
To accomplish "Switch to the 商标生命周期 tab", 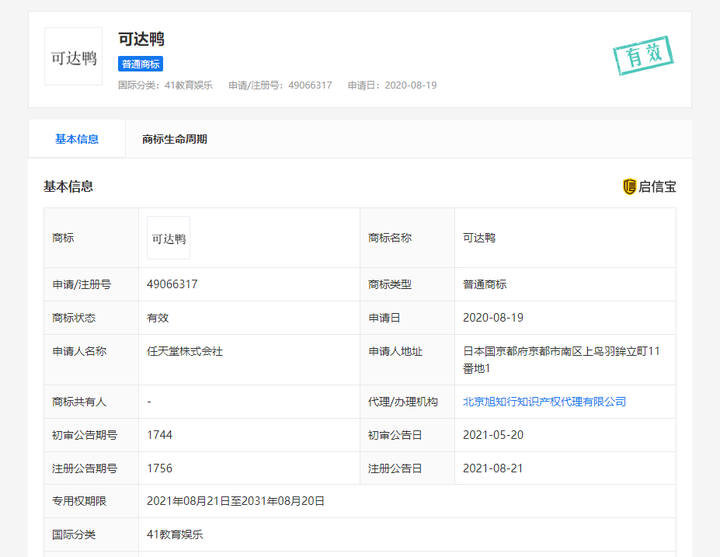I will click(x=174, y=139).
